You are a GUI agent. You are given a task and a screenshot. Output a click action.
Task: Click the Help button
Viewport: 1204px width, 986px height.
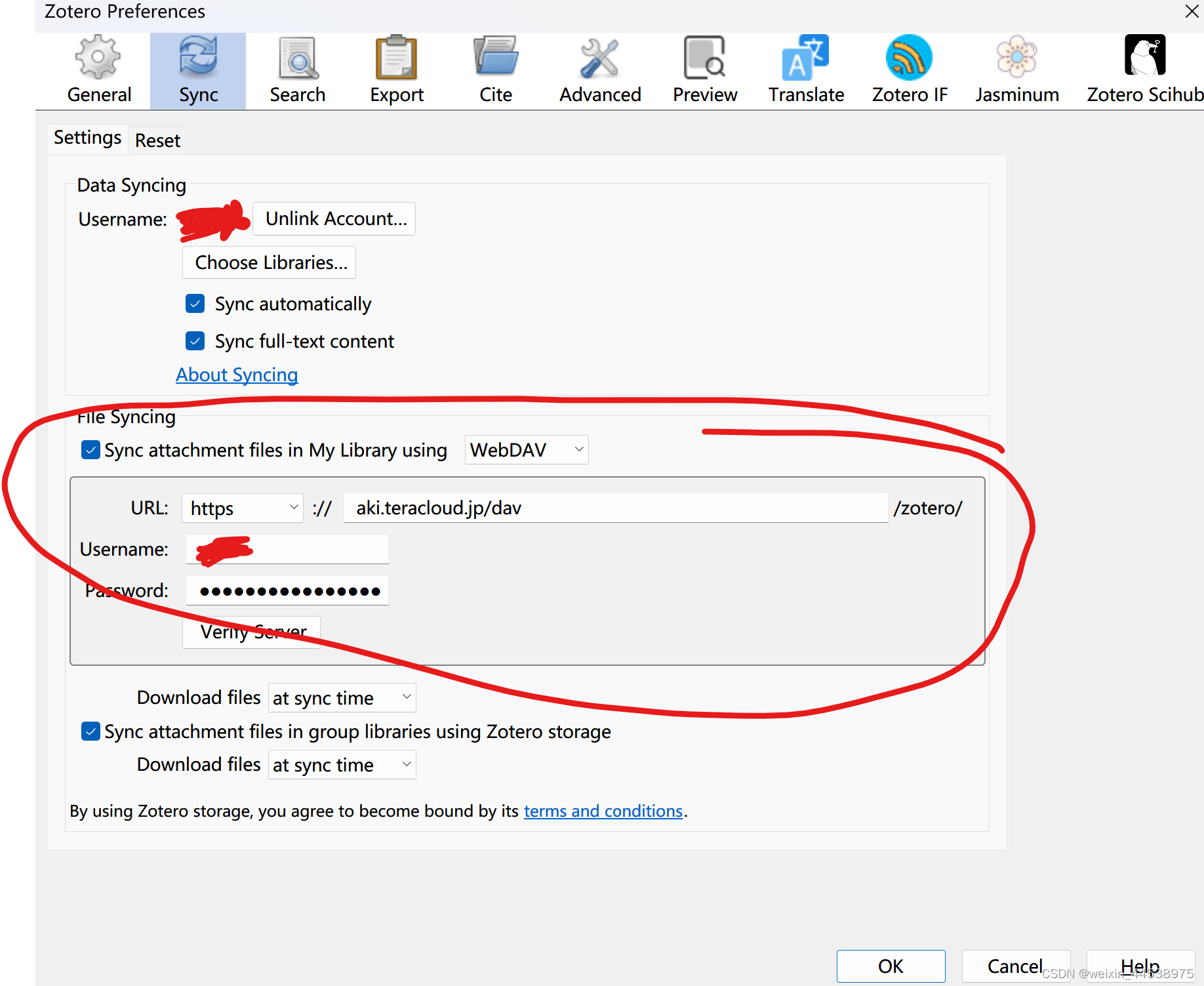pyautogui.click(x=1140, y=966)
